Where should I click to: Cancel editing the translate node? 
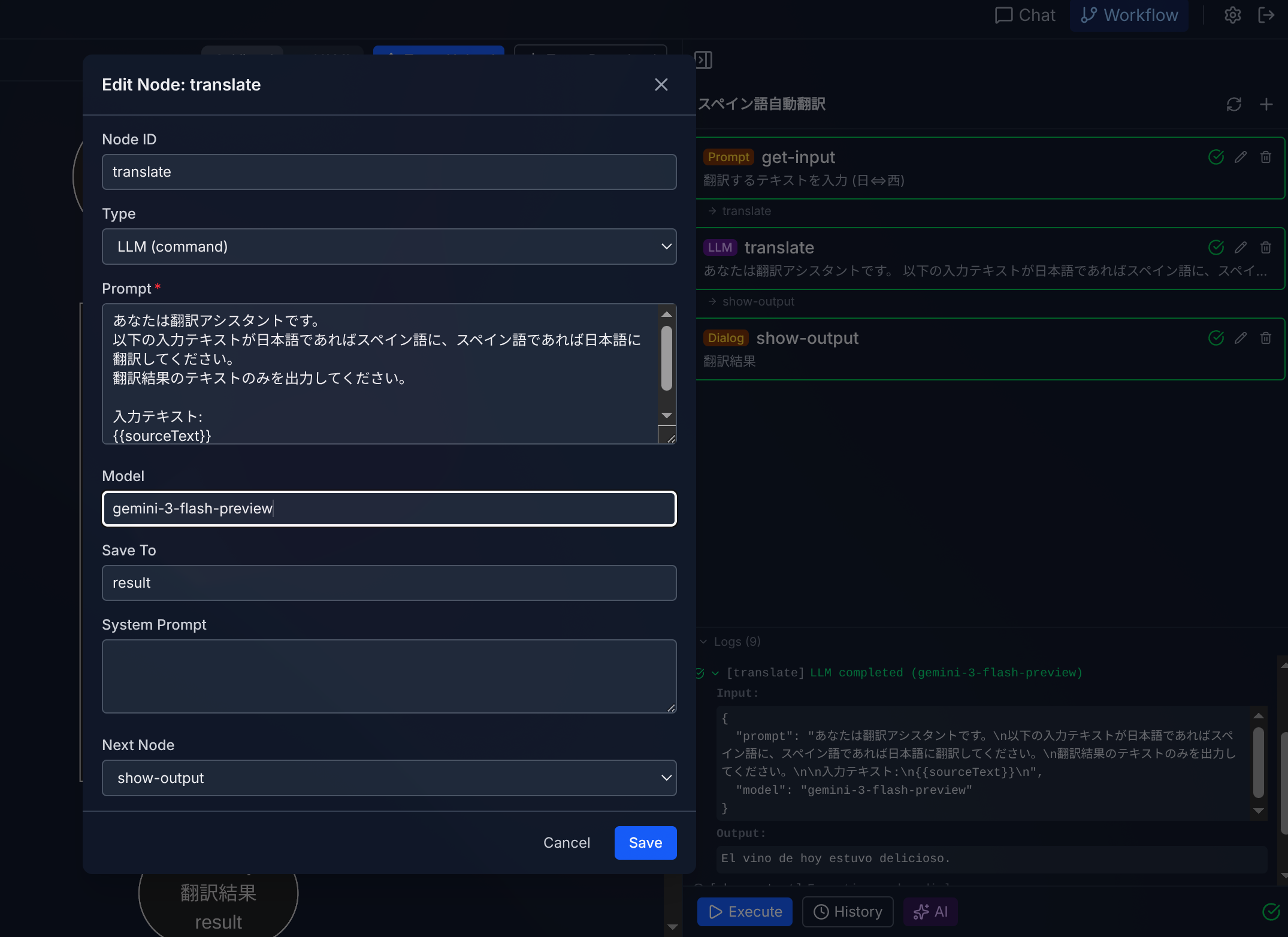[x=566, y=842]
